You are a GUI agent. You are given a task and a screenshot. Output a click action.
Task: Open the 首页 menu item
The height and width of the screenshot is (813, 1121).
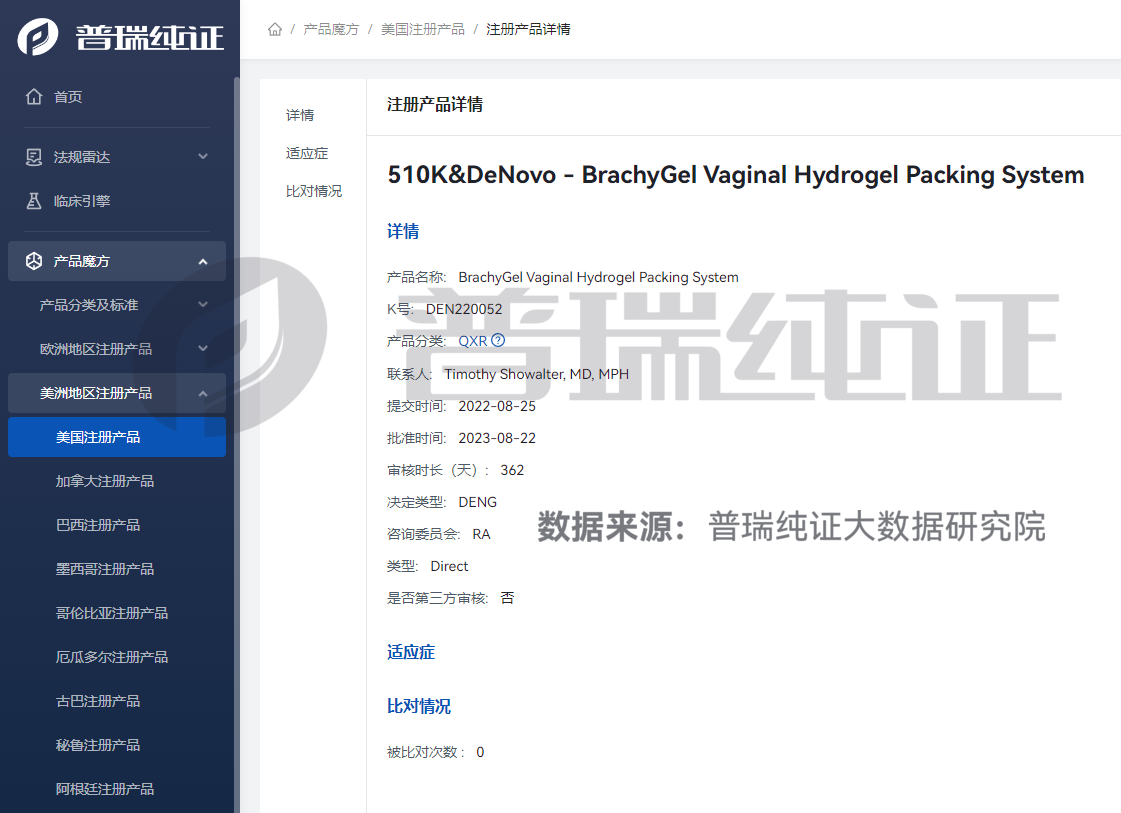[x=117, y=97]
